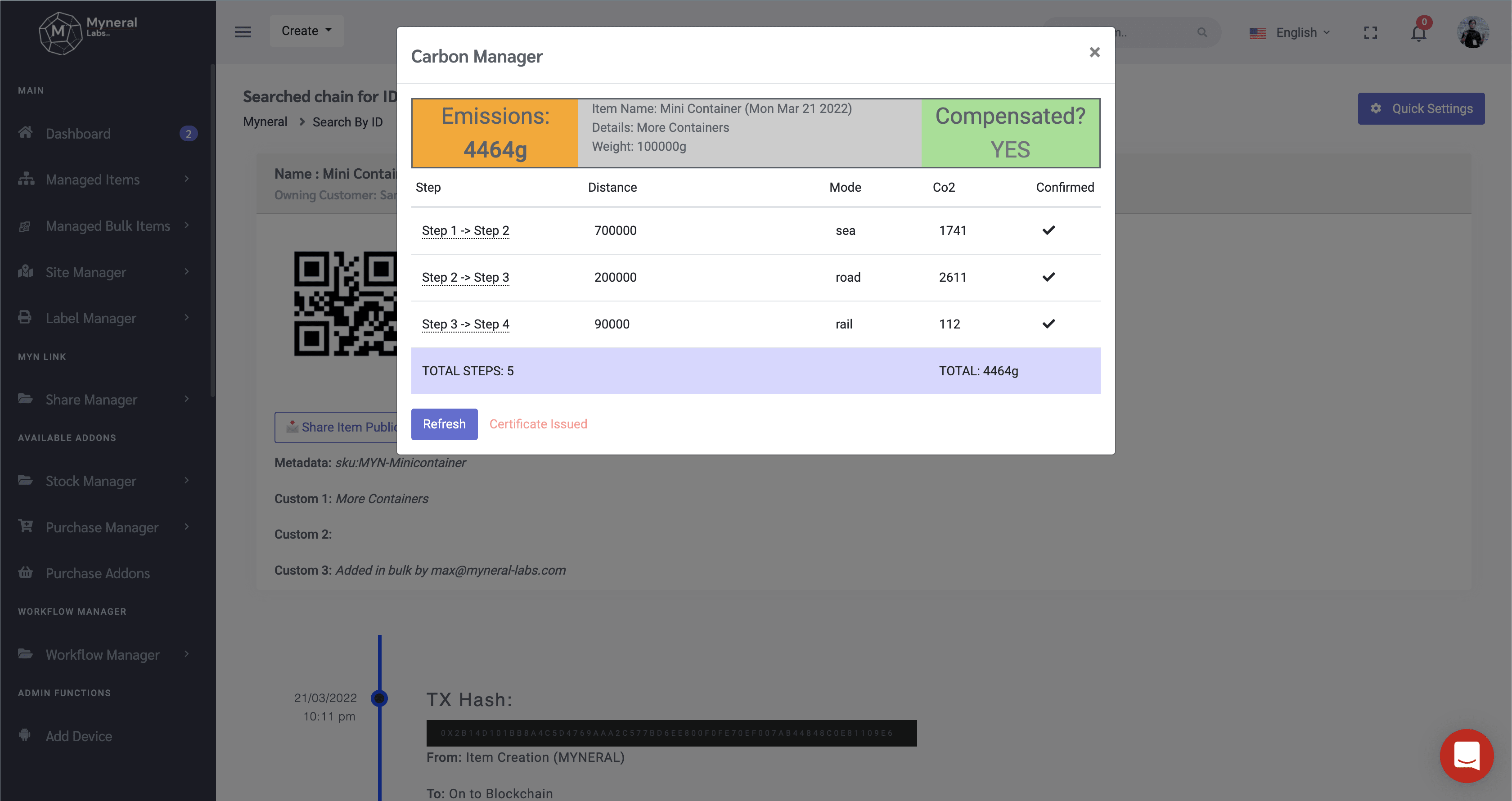Click the Add Device android icon

click(25, 735)
